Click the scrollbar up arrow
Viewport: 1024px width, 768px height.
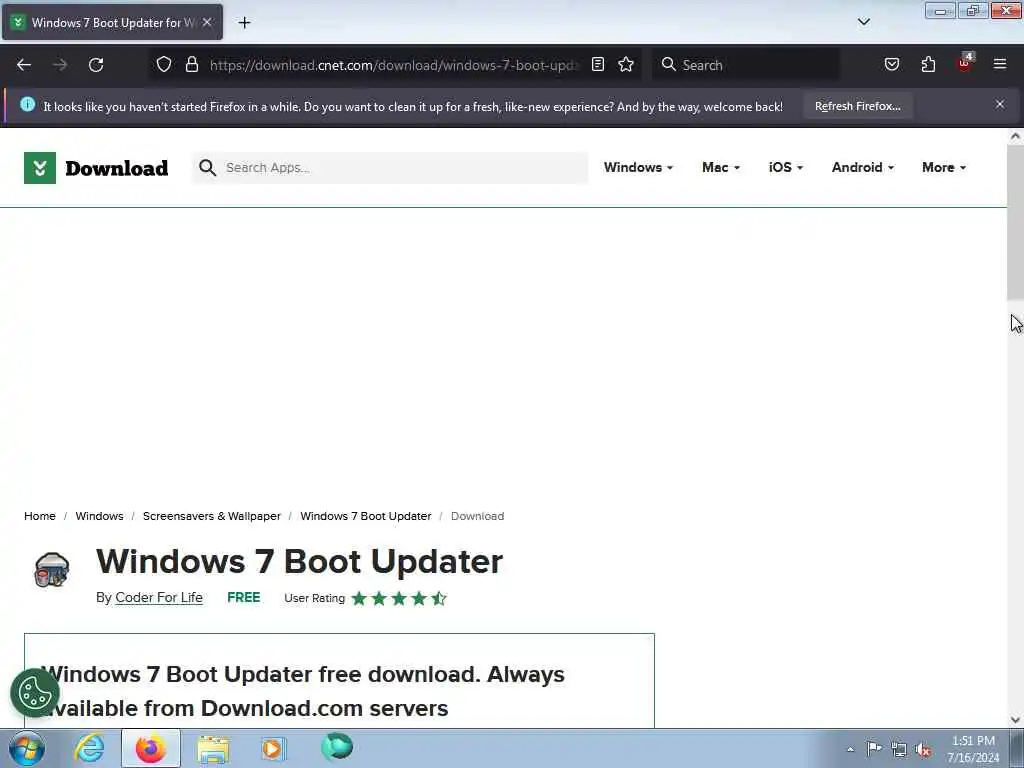click(x=1015, y=136)
